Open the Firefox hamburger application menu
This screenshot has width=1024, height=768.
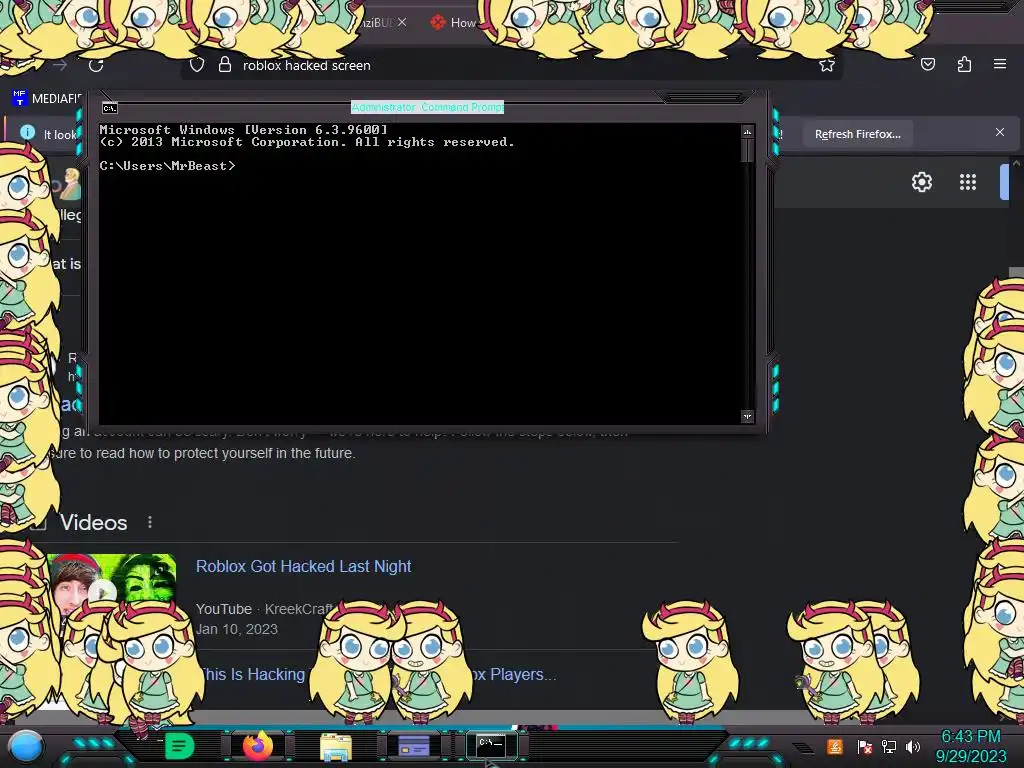999,64
